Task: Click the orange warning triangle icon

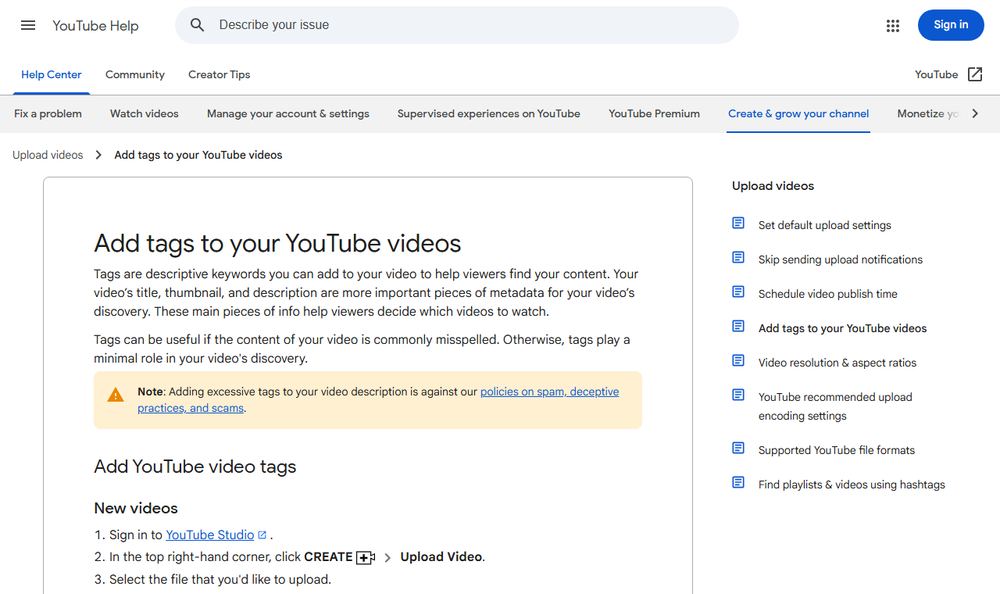Action: (115, 395)
